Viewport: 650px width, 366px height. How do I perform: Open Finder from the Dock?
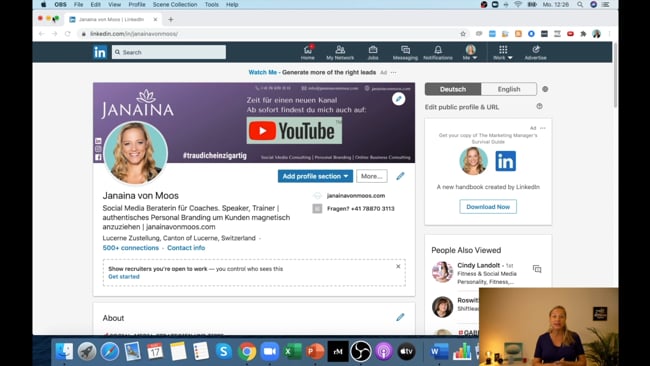click(64, 351)
